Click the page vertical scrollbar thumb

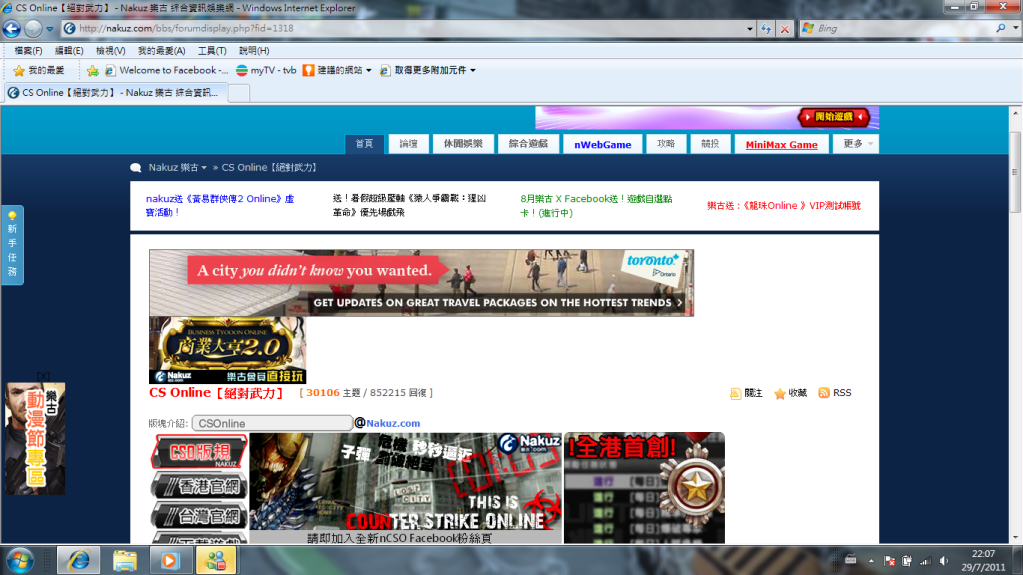1015,172
